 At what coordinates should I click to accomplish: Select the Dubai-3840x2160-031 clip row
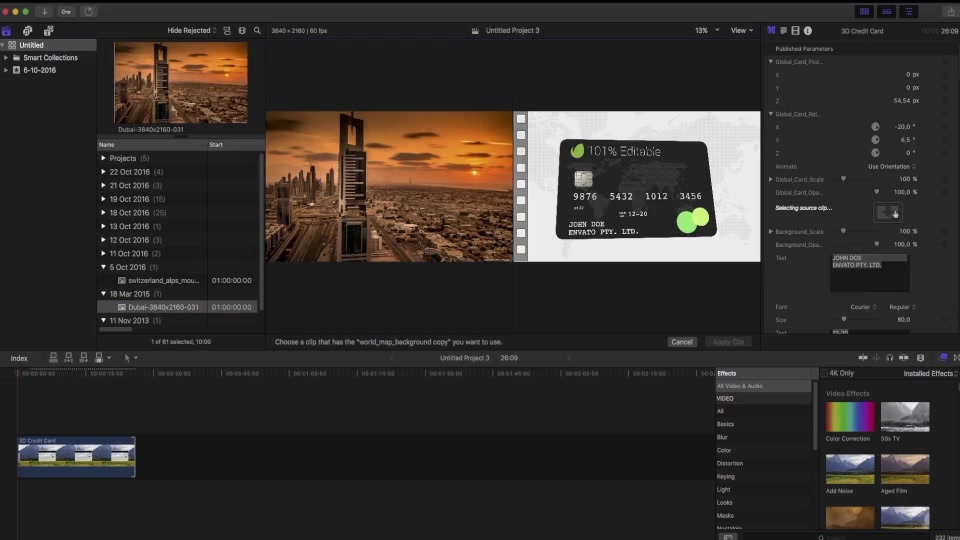(x=178, y=307)
